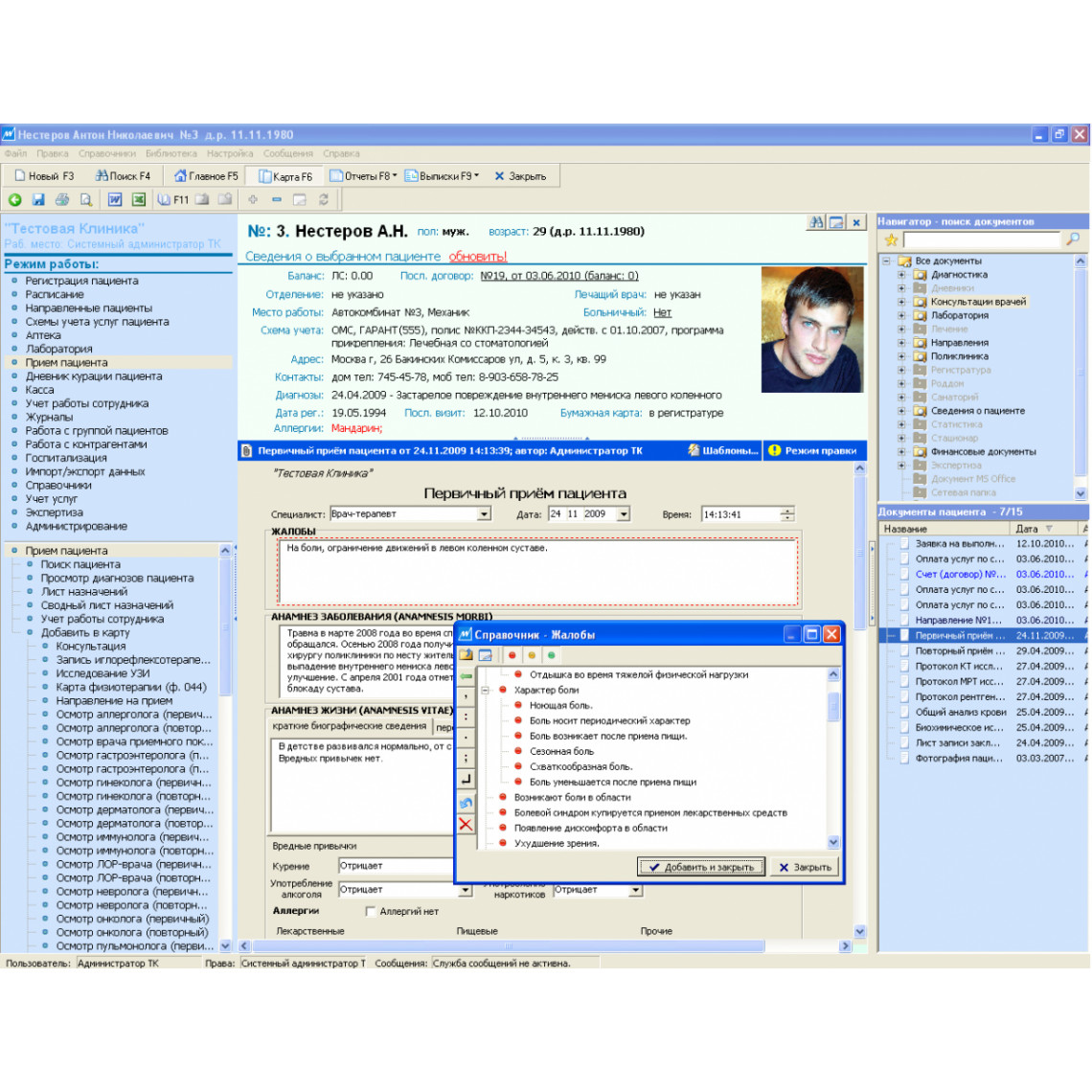Insert a colon using the Жалобы side button
1092x1092 pixels.
pos(466,717)
